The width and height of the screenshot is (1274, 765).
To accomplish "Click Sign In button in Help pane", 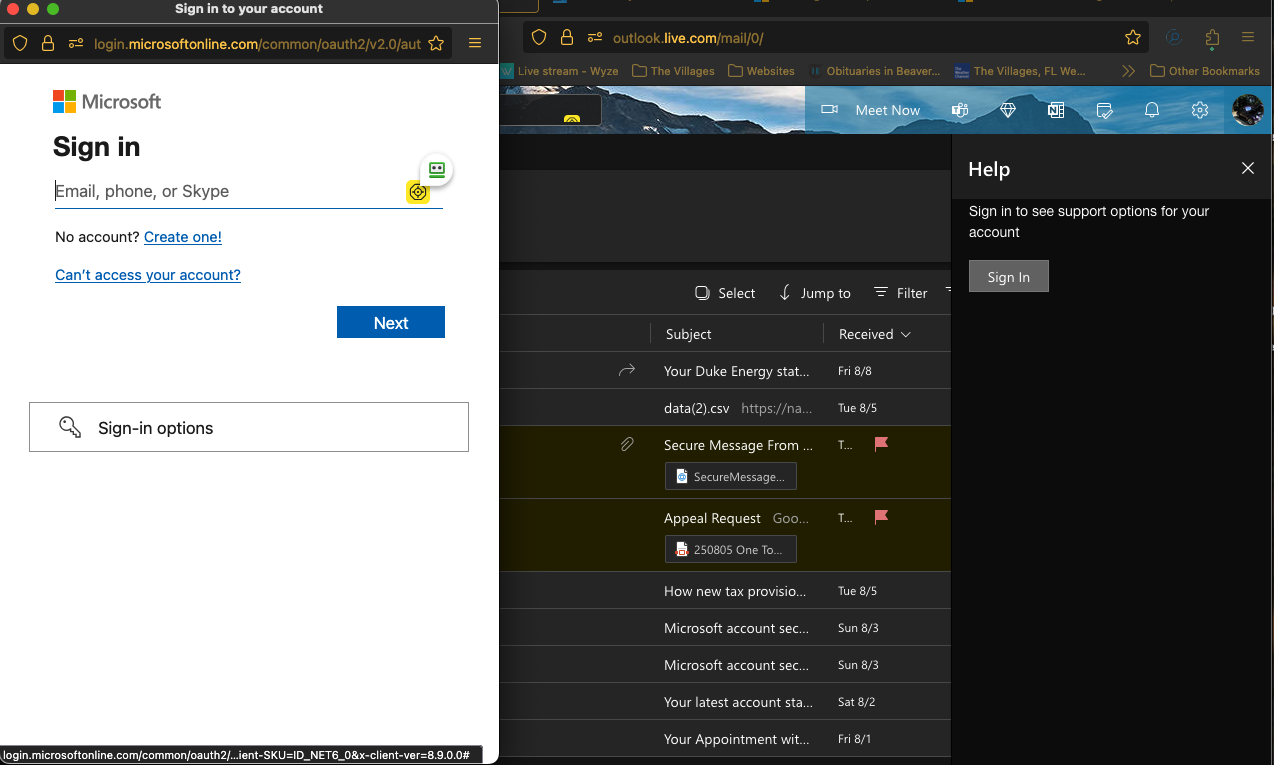I will point(1009,277).
